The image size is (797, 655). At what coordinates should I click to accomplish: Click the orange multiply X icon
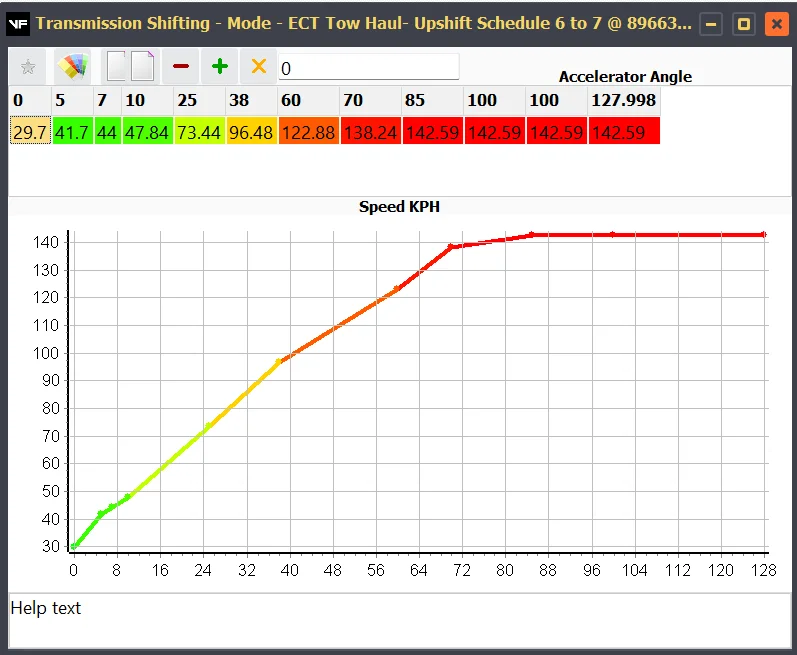pos(259,67)
